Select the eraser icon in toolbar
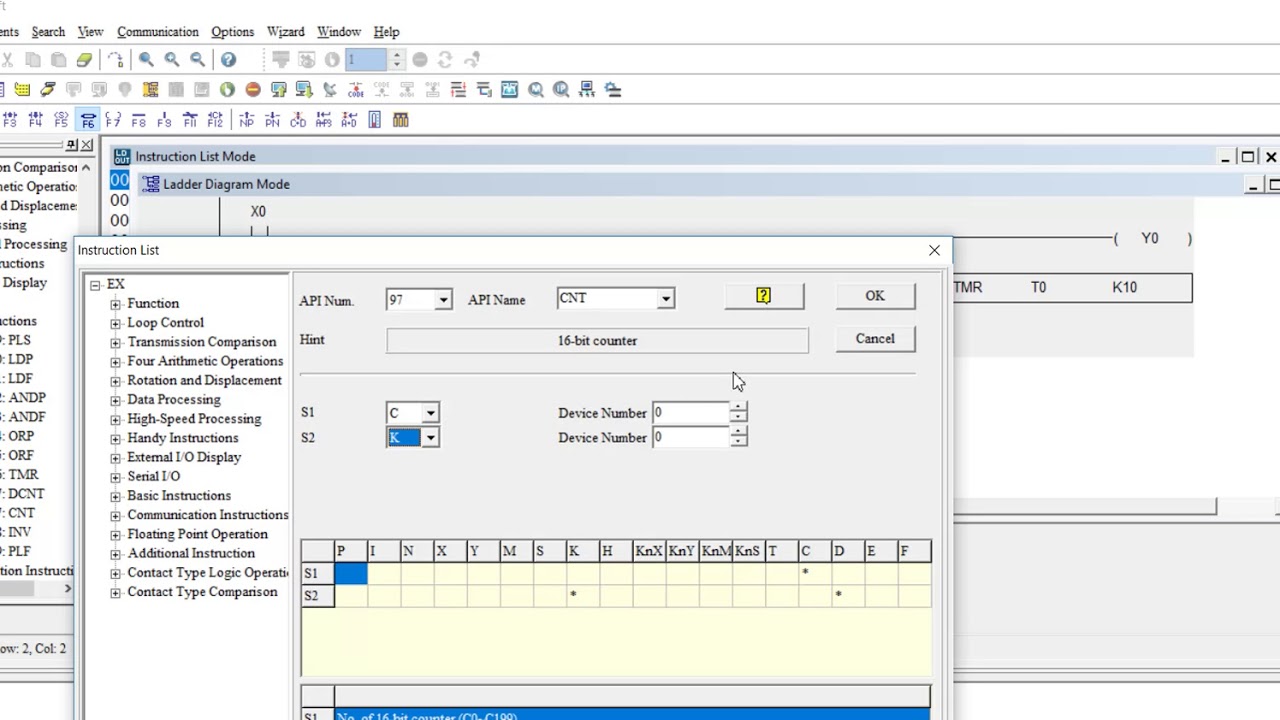This screenshot has width=1280, height=720. (x=85, y=60)
